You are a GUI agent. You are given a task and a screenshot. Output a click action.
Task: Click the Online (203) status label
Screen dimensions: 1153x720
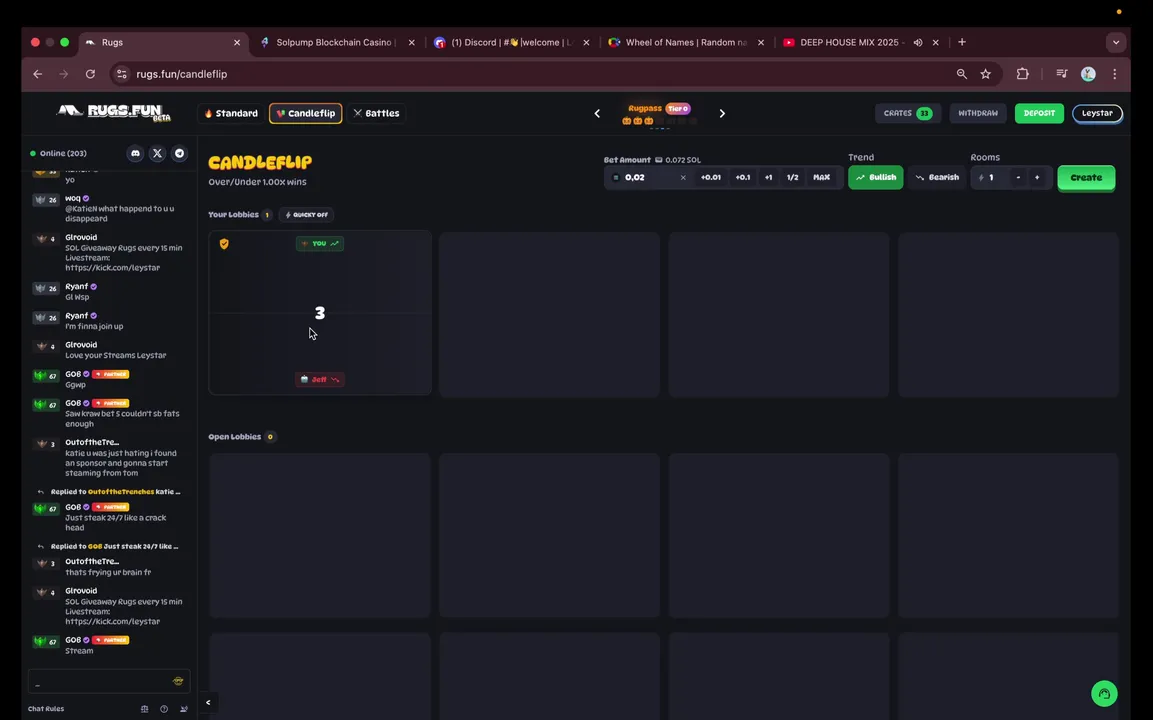[x=58, y=153]
